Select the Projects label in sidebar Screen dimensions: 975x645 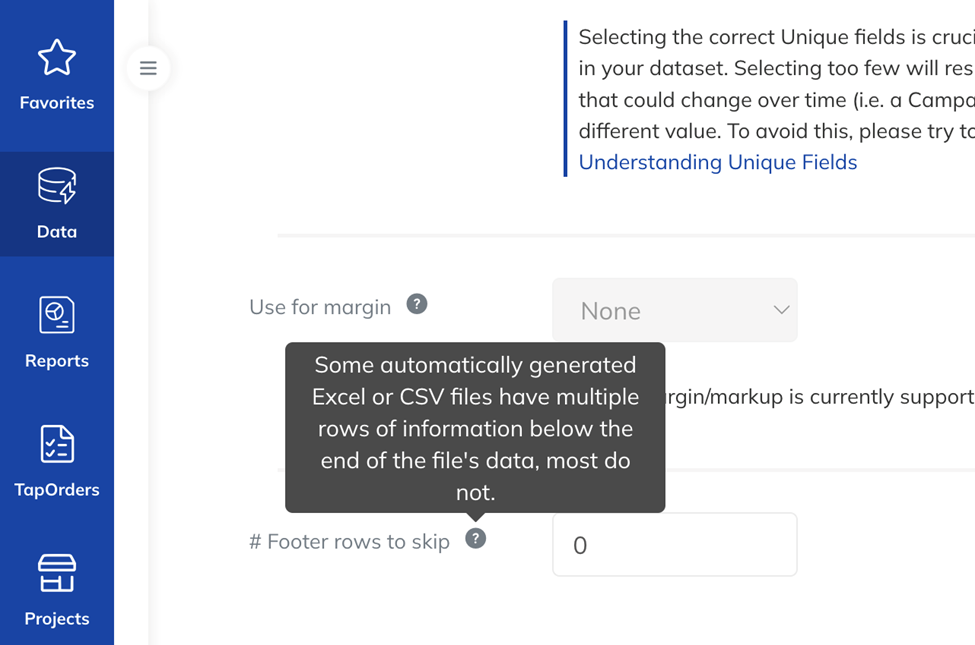pos(57,619)
